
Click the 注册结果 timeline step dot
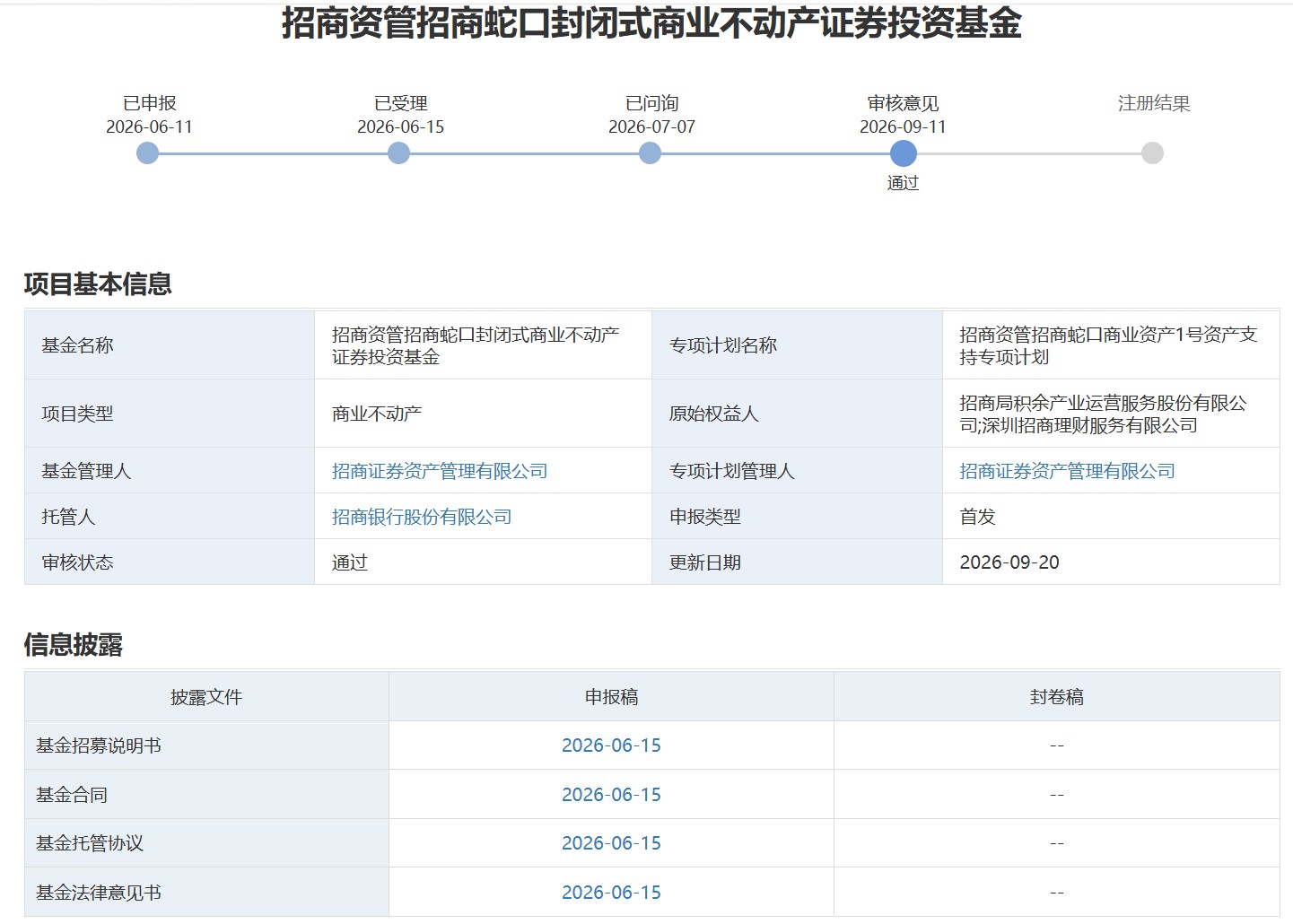click(1153, 153)
